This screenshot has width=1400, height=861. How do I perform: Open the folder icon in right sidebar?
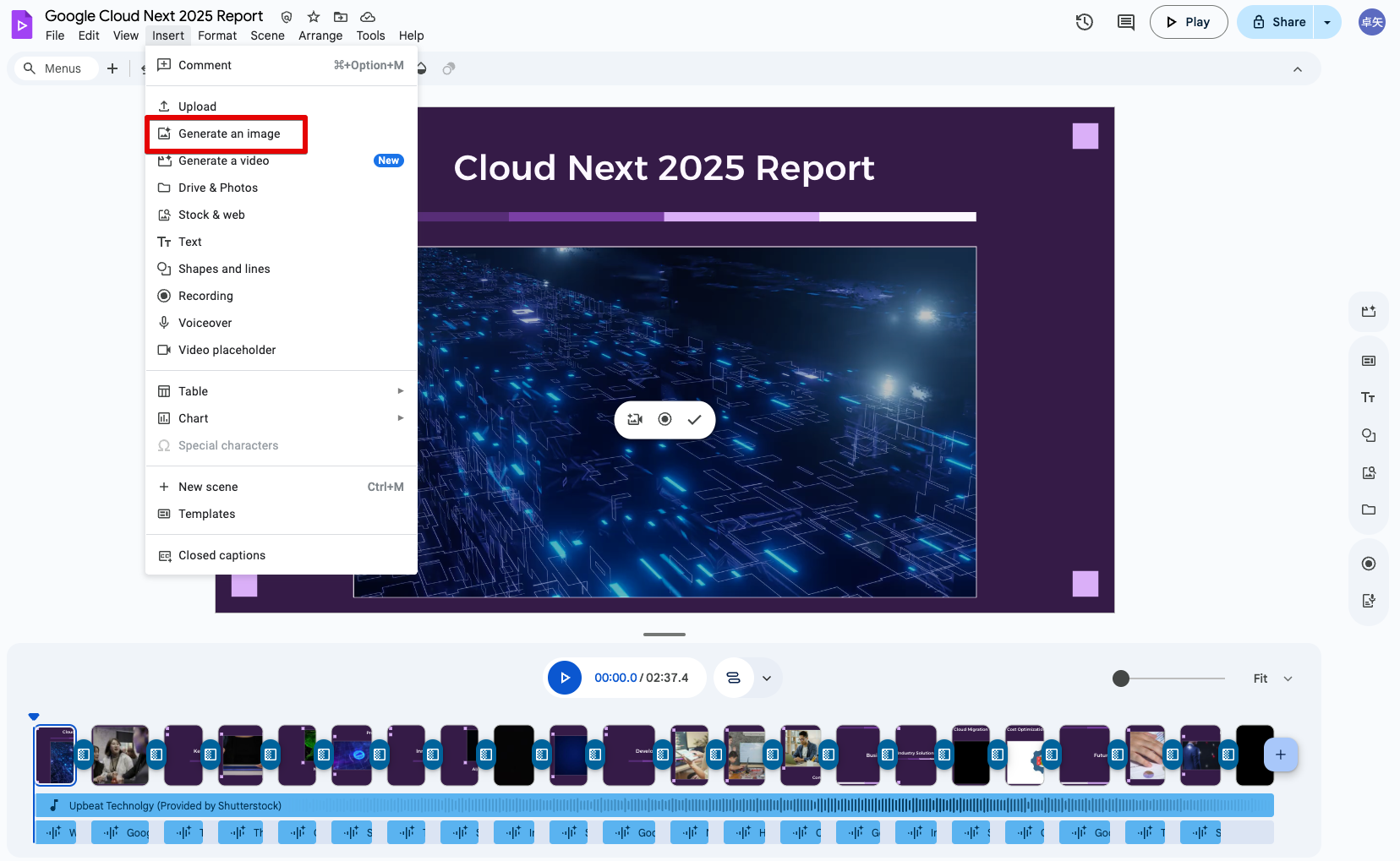click(x=1368, y=510)
